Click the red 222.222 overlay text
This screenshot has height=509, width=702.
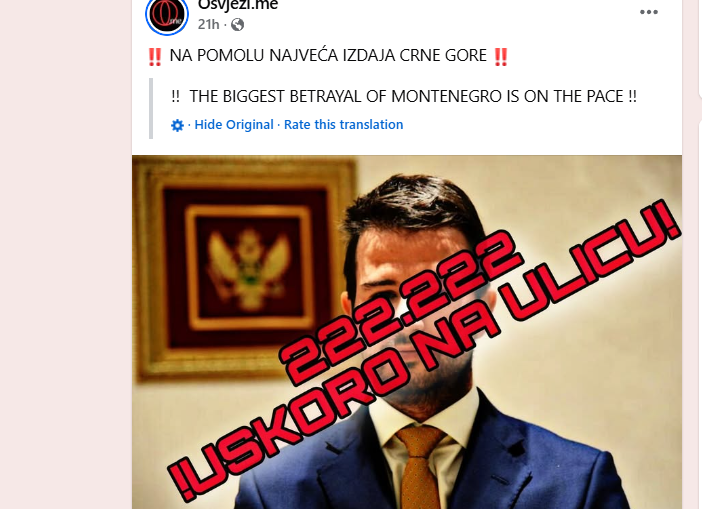click(401, 309)
